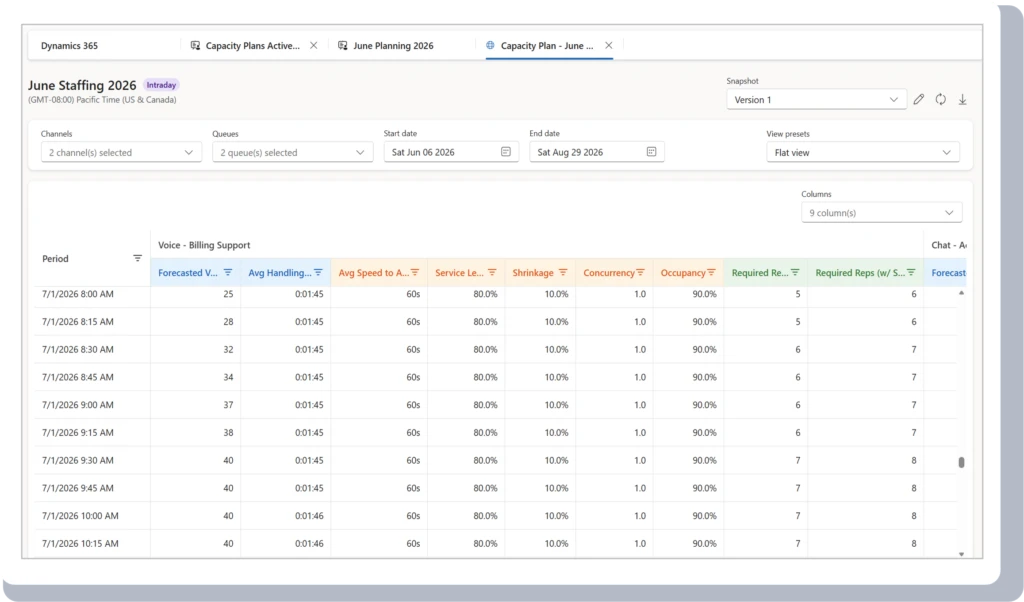1024x602 pixels.
Task: Open the View presets Flat view dropdown
Action: click(x=863, y=152)
